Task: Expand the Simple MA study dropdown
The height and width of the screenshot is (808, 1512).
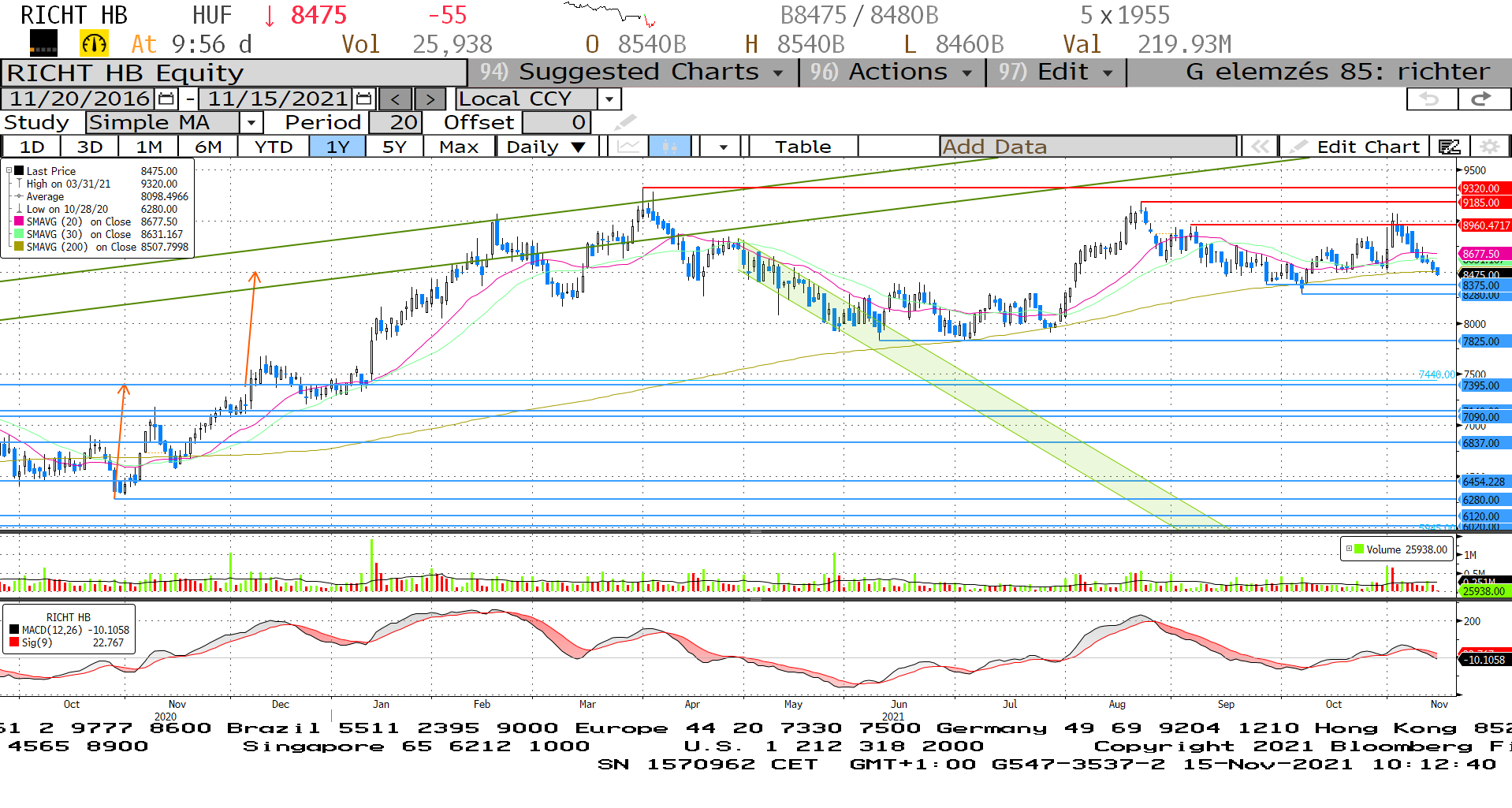Action: pos(251,123)
